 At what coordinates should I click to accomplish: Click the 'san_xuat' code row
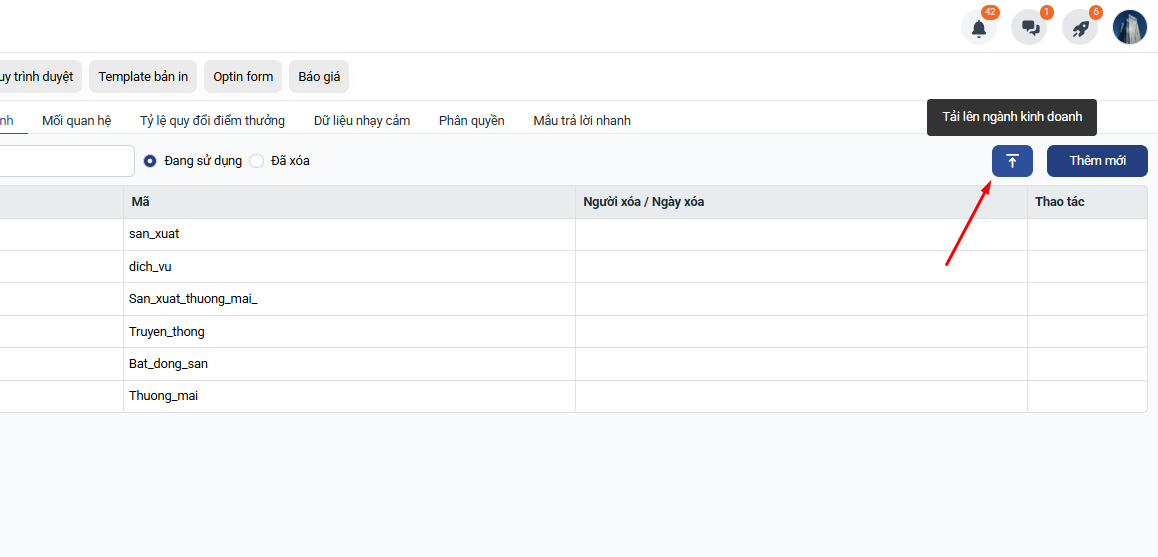(x=154, y=234)
